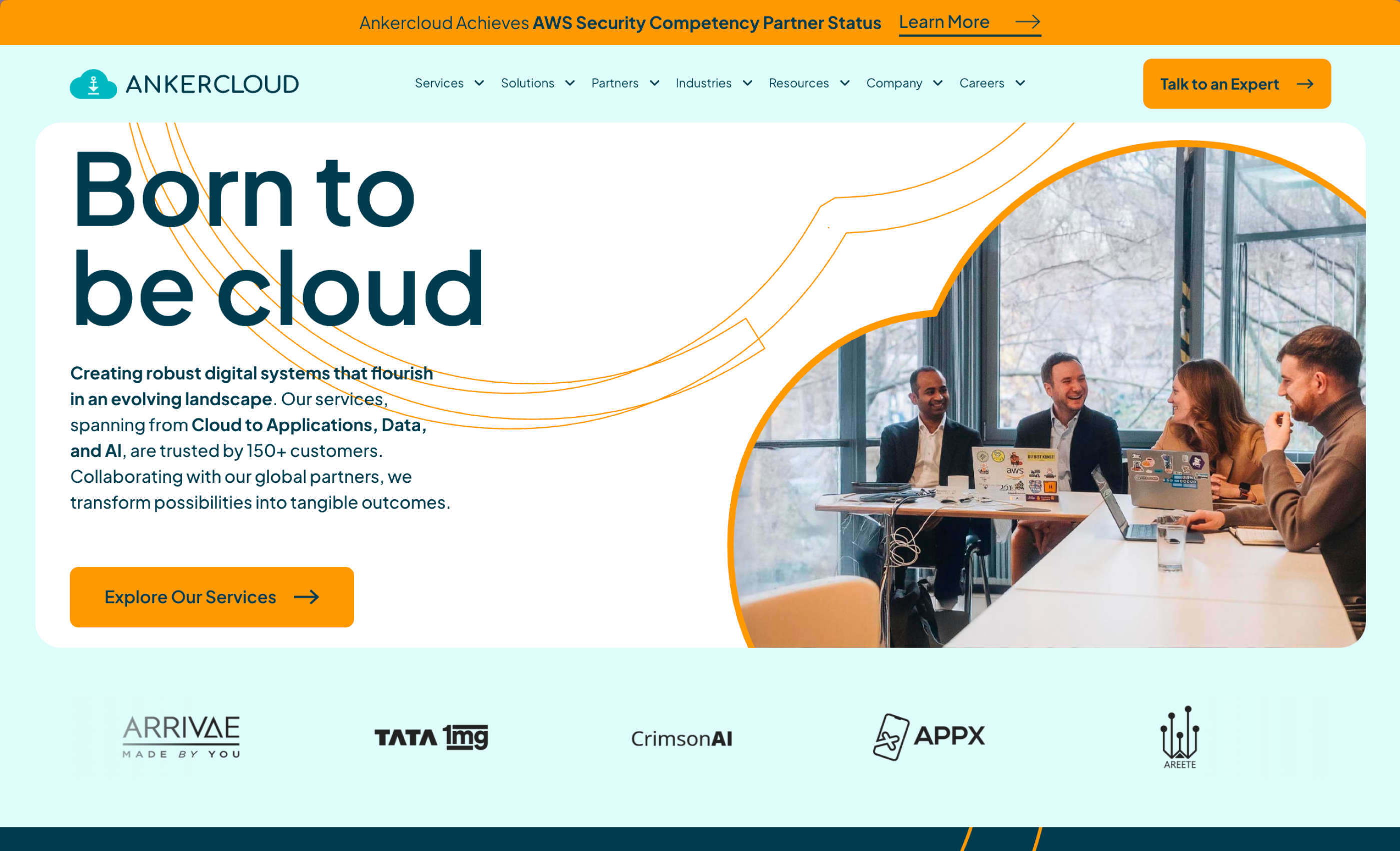Viewport: 1400px width, 851px height.
Task: Open the Resources menu item
Action: (798, 83)
